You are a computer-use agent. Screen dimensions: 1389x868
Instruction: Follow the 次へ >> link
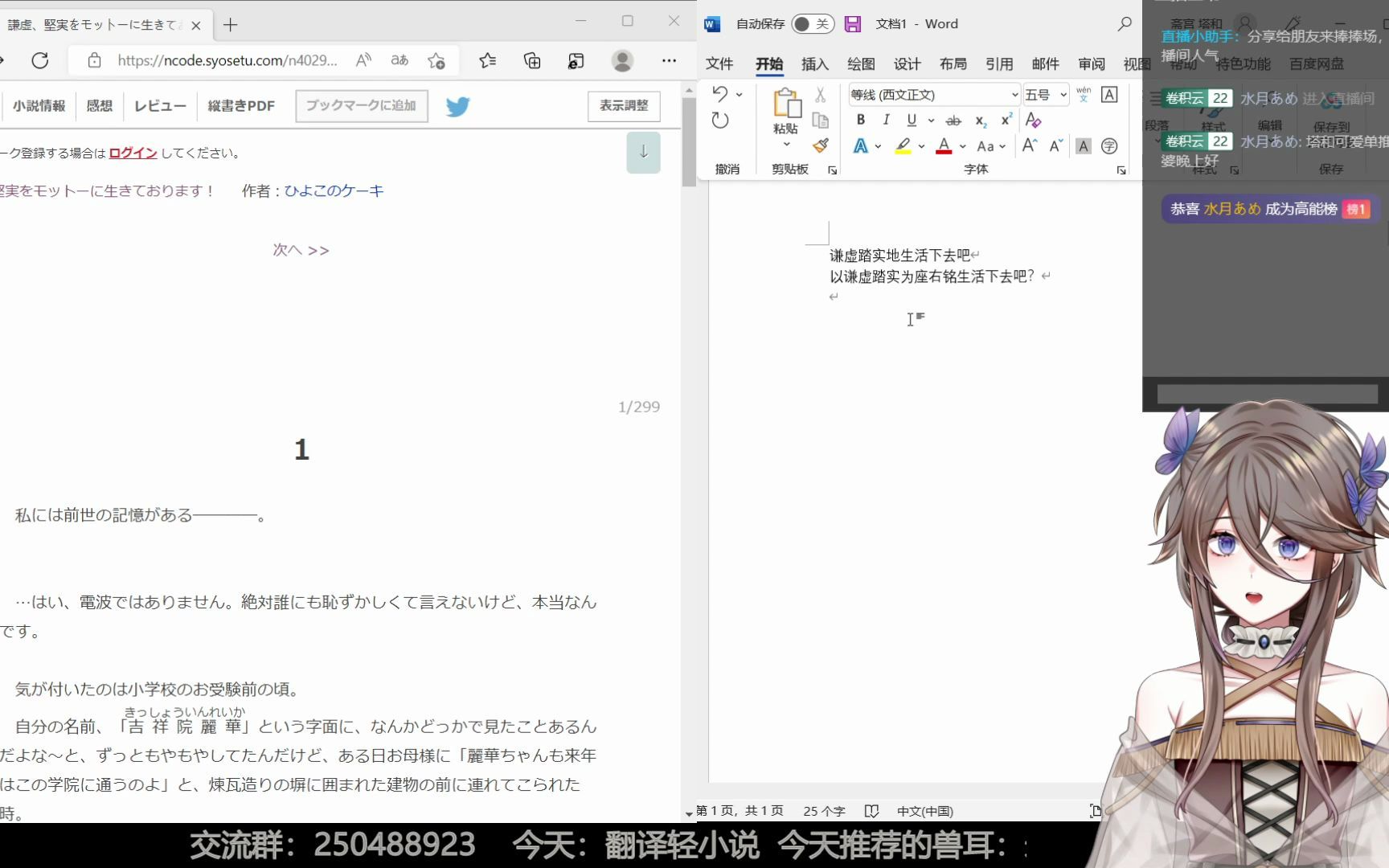[x=301, y=250]
